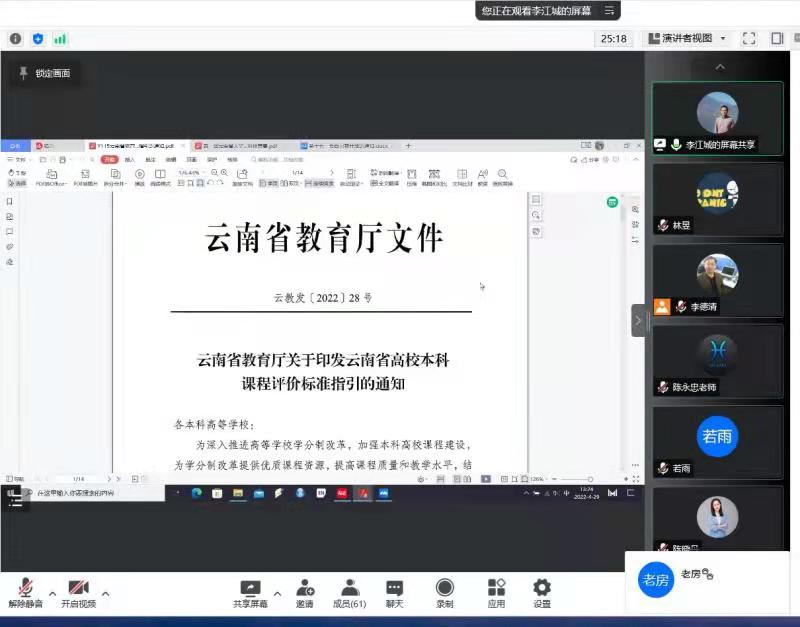Open 应用 (Apps) in meeting toolbar
Screen dimensions: 800x627
(496, 592)
